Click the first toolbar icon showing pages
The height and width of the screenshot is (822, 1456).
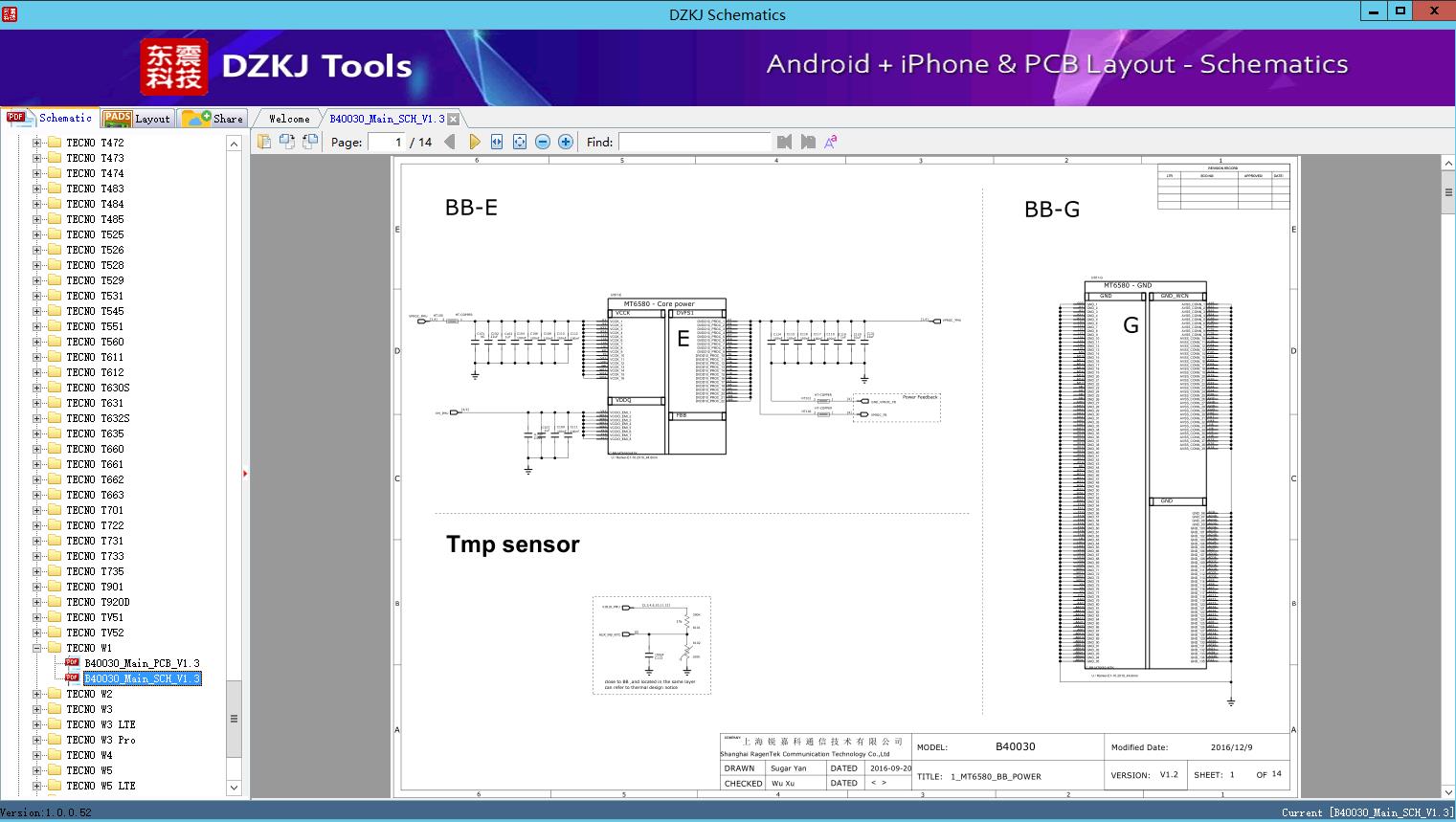tap(264, 142)
